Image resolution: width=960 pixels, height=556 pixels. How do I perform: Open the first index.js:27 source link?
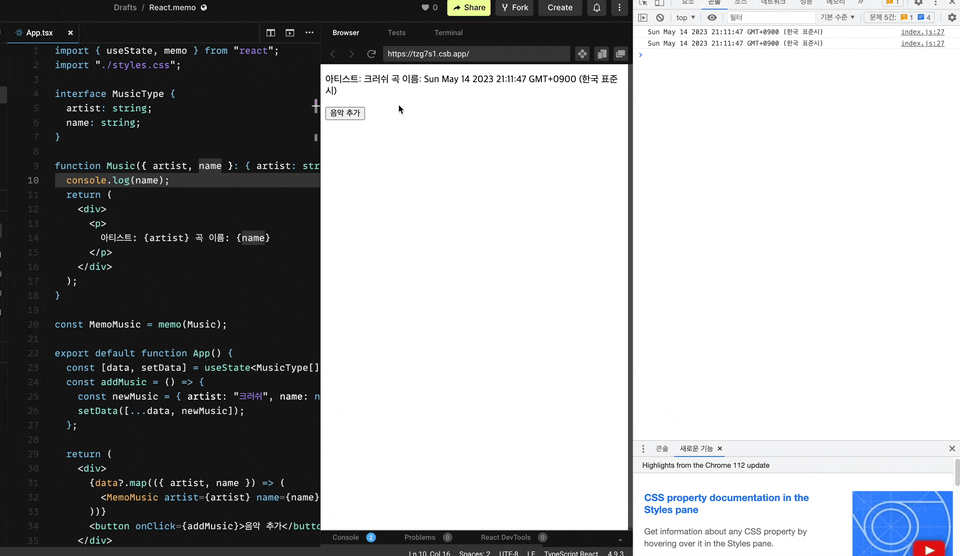[x=922, y=32]
